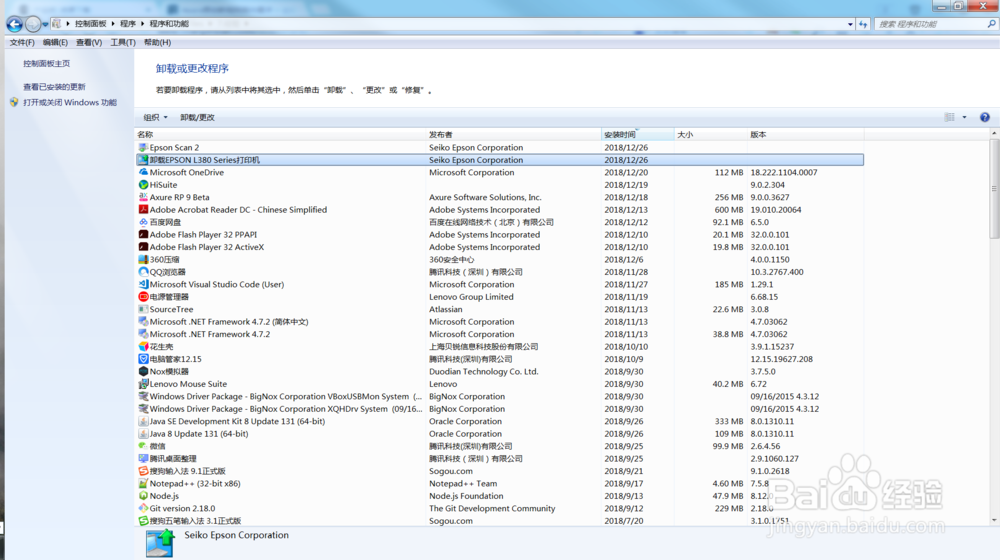
Task: Click the 微信 program icon
Action: coord(143,446)
